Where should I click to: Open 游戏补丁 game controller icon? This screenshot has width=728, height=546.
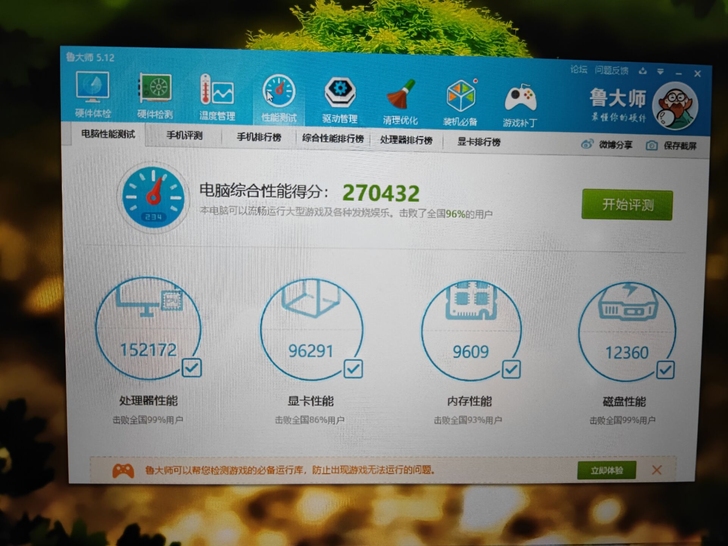point(520,105)
